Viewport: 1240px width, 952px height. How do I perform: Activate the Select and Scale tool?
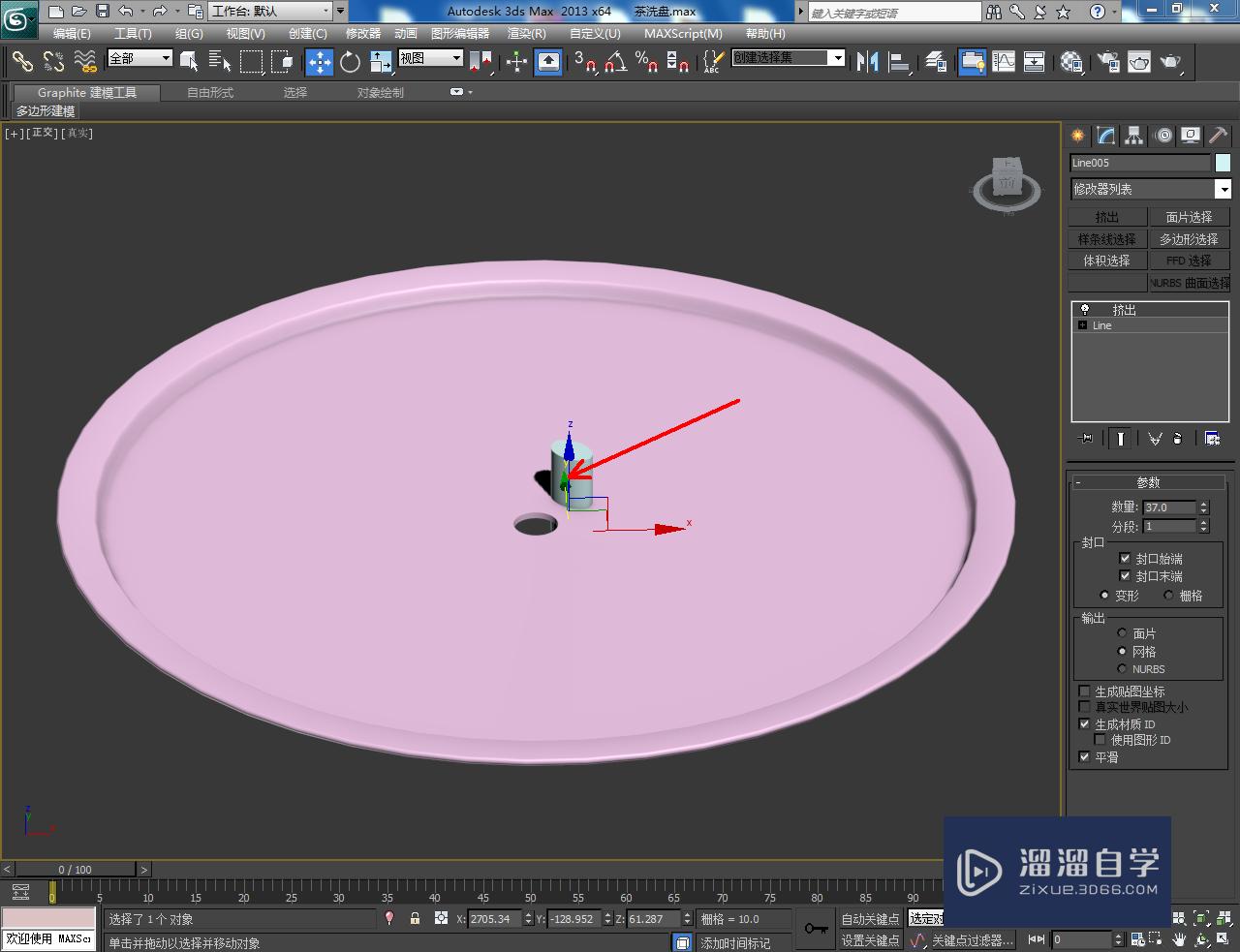pyautogui.click(x=381, y=62)
